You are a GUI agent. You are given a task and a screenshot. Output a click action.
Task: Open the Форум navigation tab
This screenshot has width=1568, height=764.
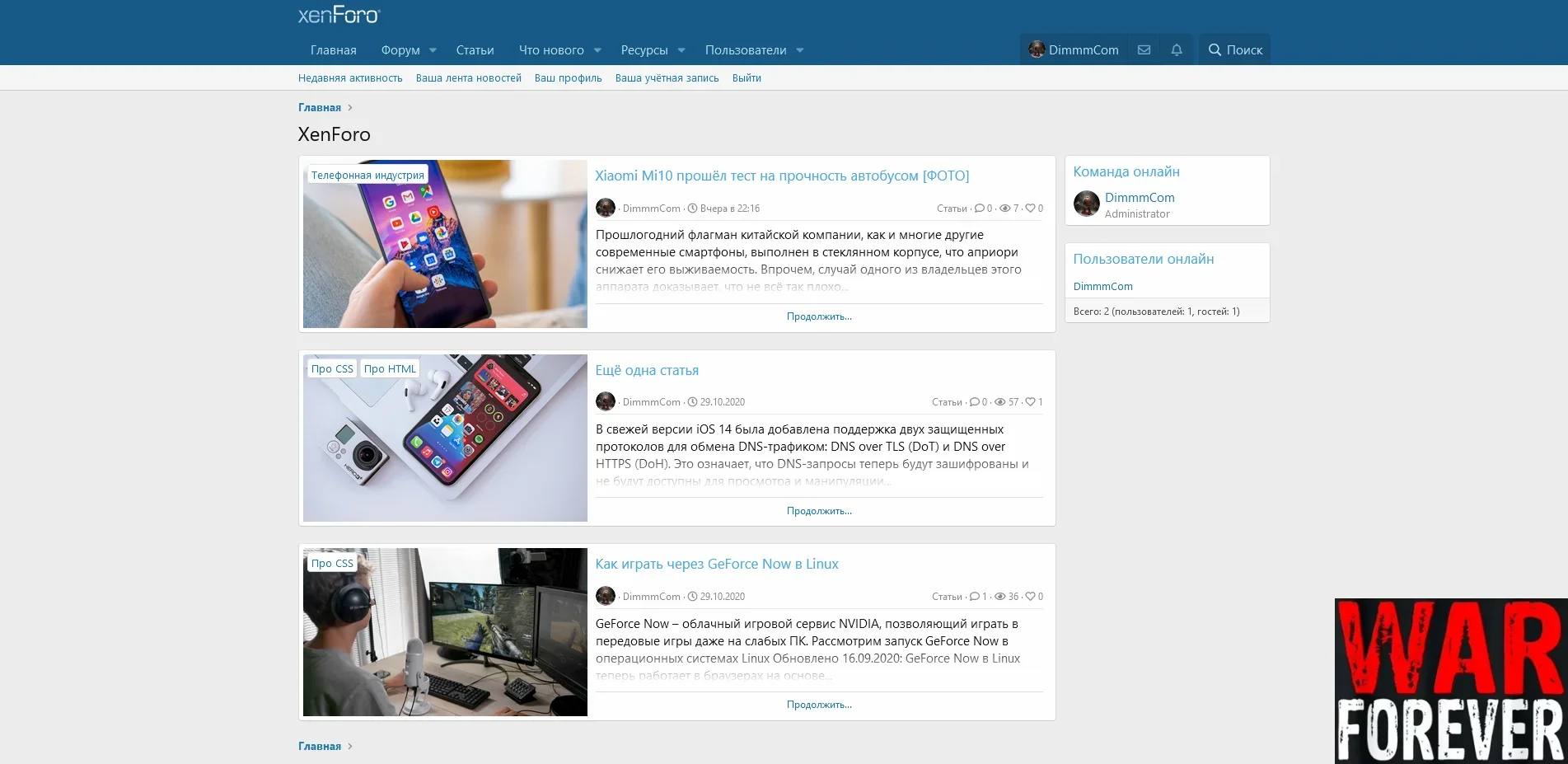click(400, 50)
